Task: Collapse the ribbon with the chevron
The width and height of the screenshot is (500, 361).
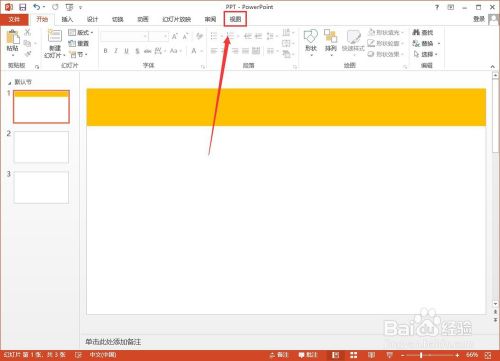Action: click(x=492, y=67)
